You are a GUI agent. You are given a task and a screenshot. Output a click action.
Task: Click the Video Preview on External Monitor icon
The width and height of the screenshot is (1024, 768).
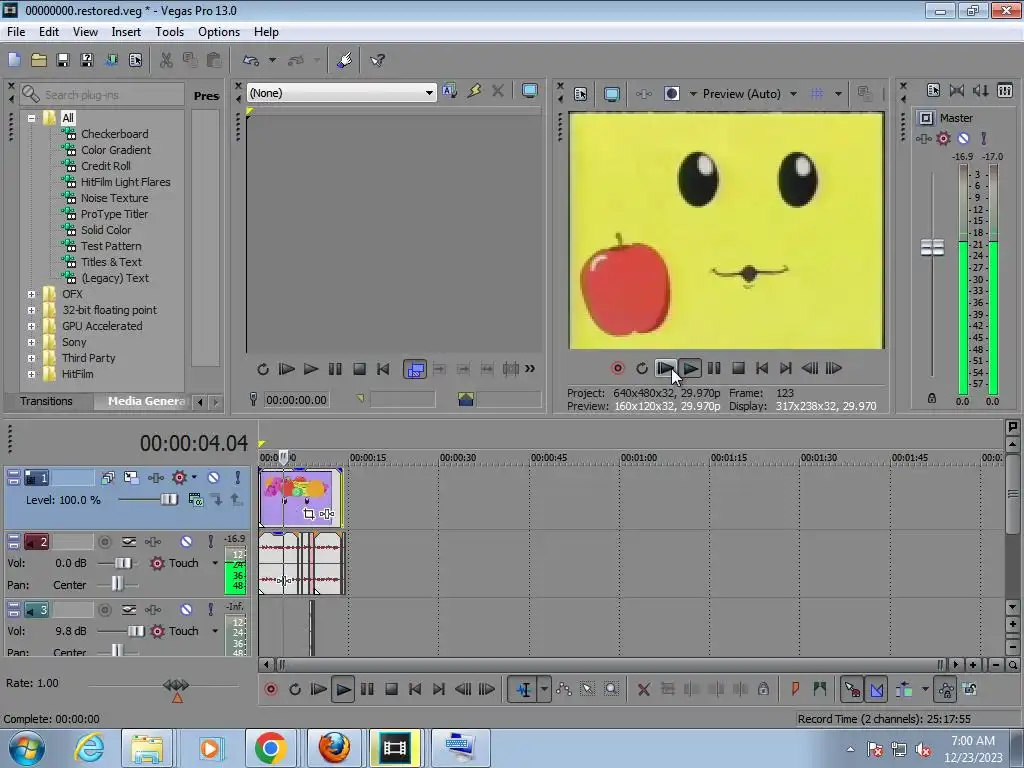(611, 94)
